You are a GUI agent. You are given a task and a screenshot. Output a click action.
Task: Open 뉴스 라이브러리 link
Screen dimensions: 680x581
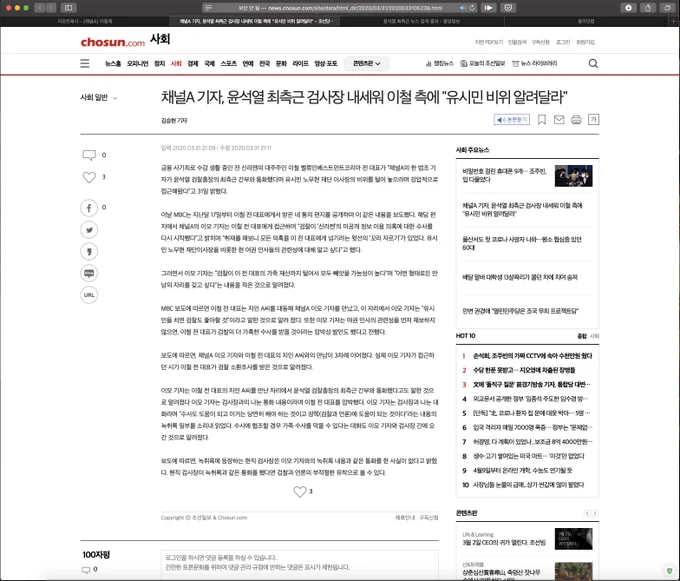(535, 64)
